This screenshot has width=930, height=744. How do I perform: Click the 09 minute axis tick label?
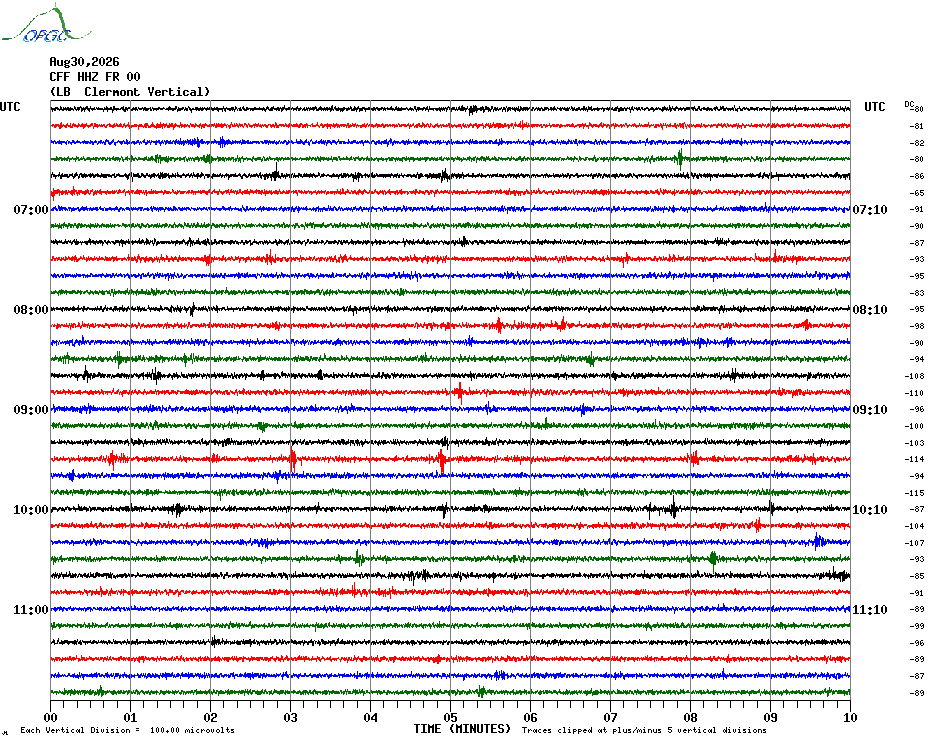point(770,717)
